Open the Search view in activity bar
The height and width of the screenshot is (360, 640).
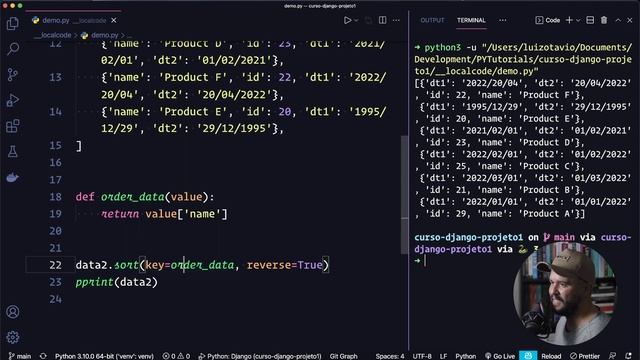[x=13, y=49]
